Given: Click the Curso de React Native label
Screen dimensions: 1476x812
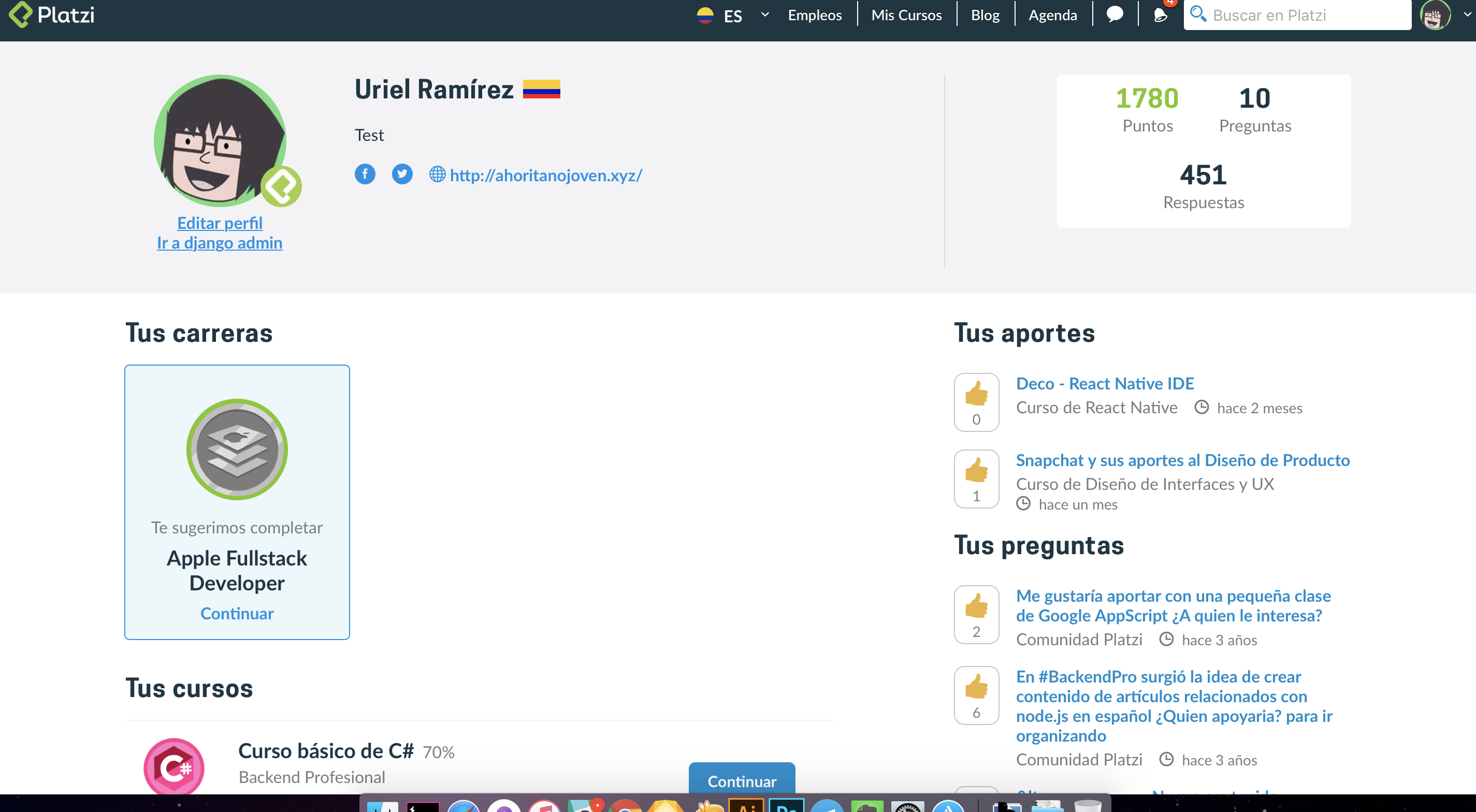Looking at the screenshot, I should pos(1097,408).
